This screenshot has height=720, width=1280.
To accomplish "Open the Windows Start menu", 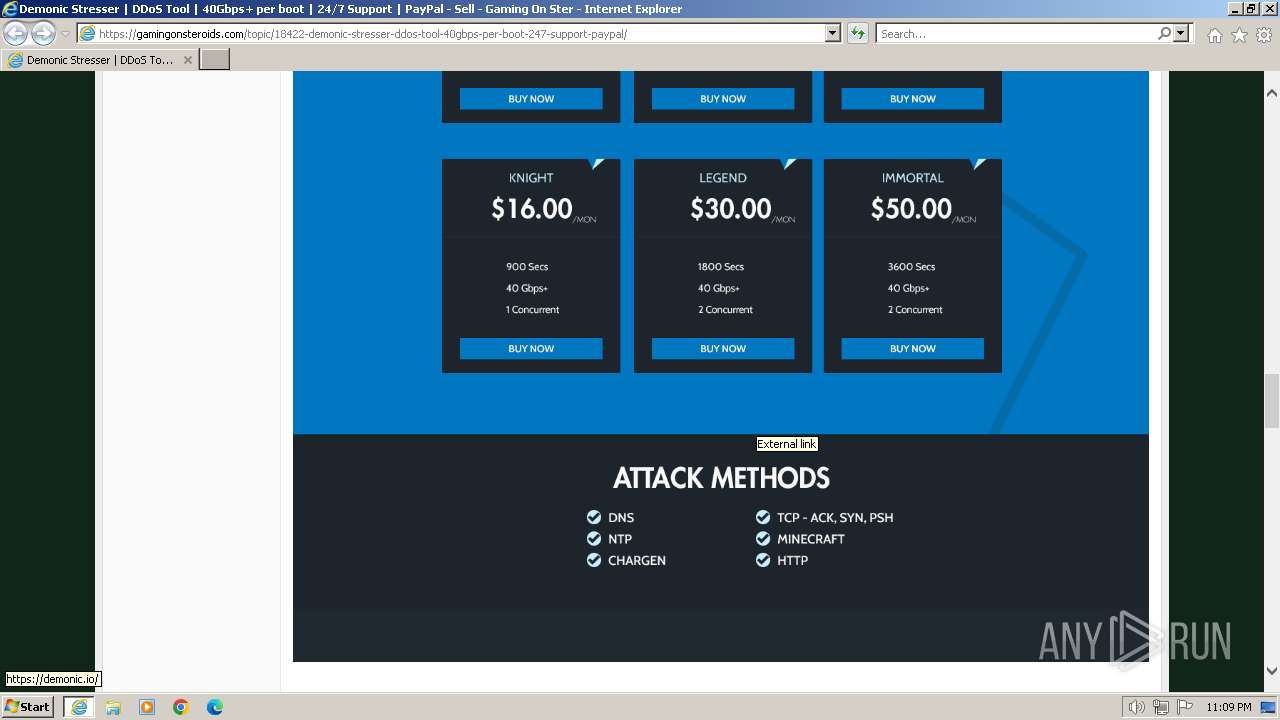I will (27, 707).
